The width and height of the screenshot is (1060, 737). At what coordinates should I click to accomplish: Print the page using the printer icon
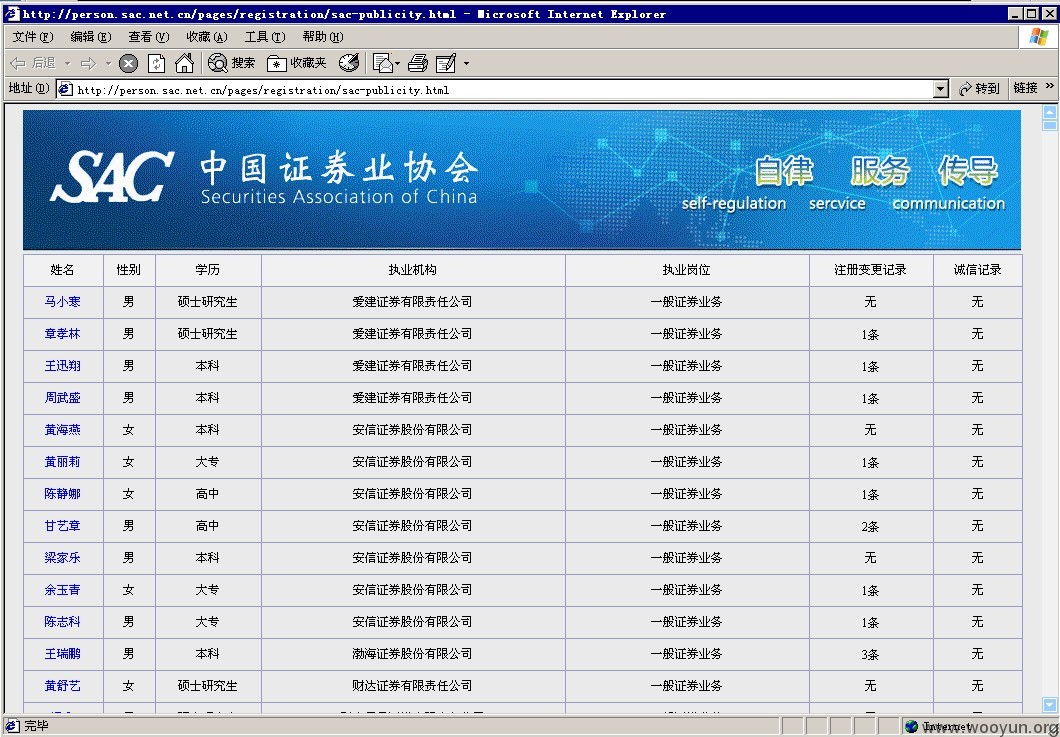pyautogui.click(x=418, y=64)
